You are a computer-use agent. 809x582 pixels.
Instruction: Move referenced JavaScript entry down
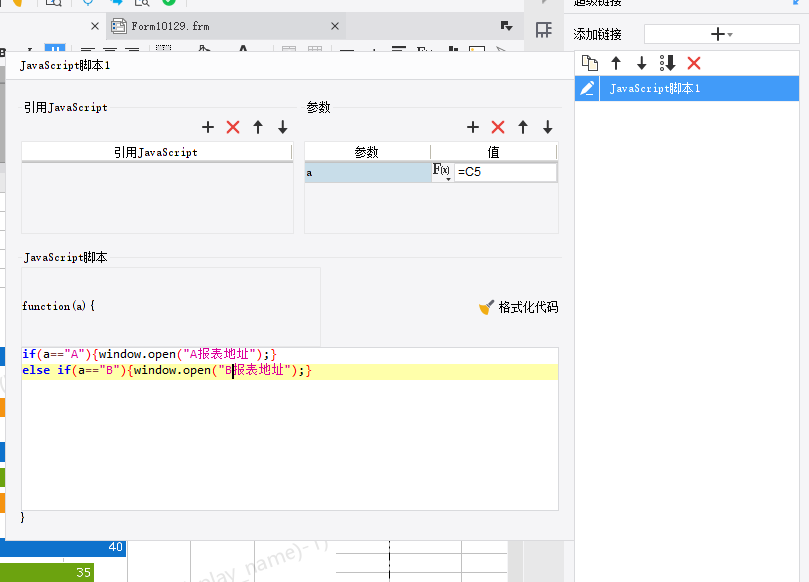pyautogui.click(x=283, y=127)
